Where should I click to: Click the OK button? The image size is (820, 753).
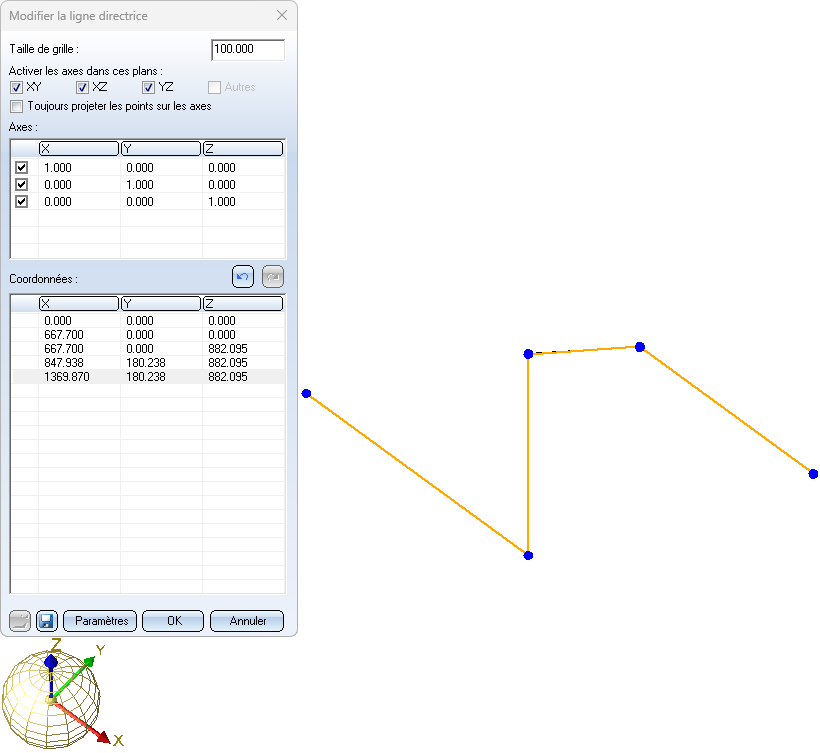pyautogui.click(x=173, y=621)
